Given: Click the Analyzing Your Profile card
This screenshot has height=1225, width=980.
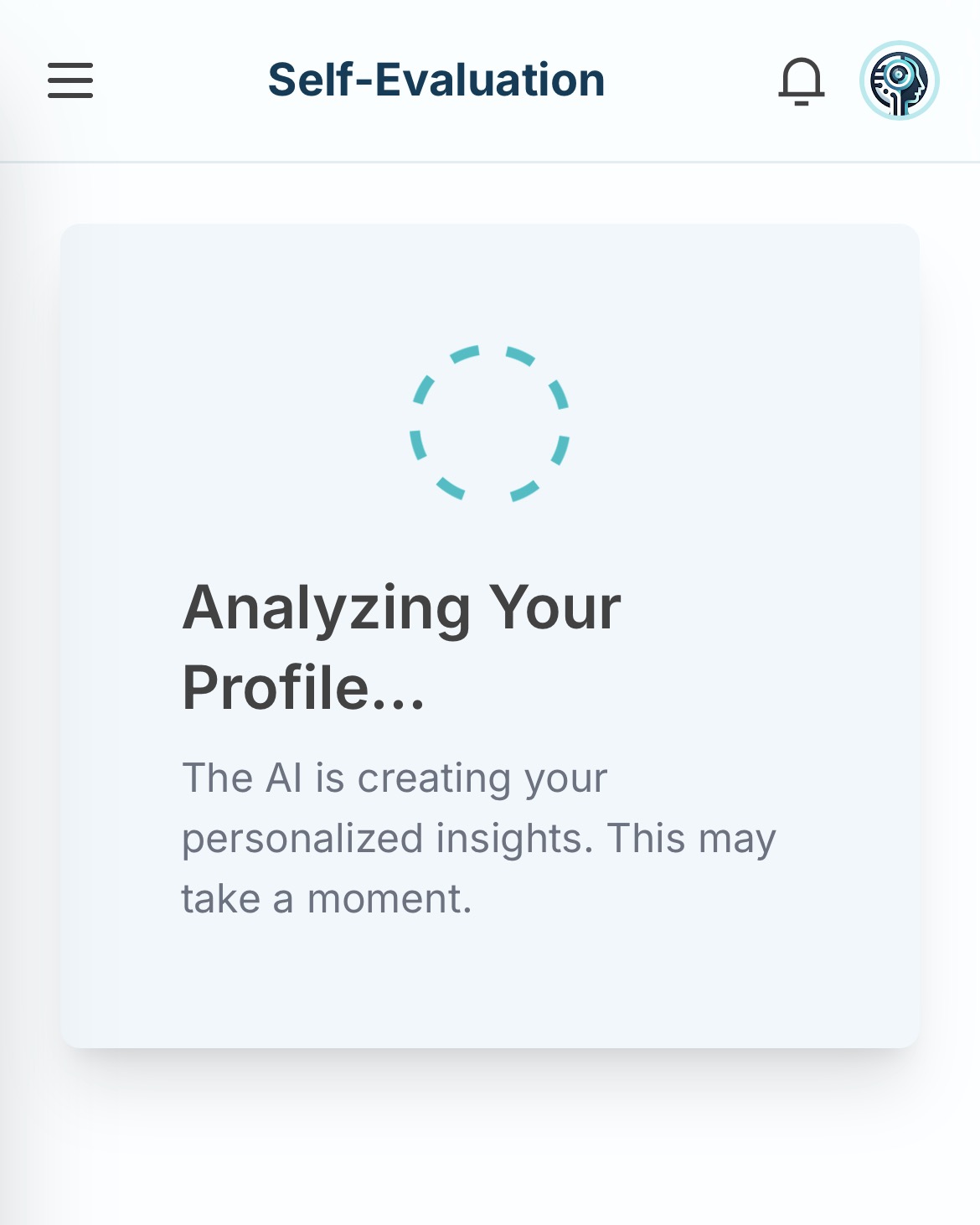Looking at the screenshot, I should (x=490, y=633).
